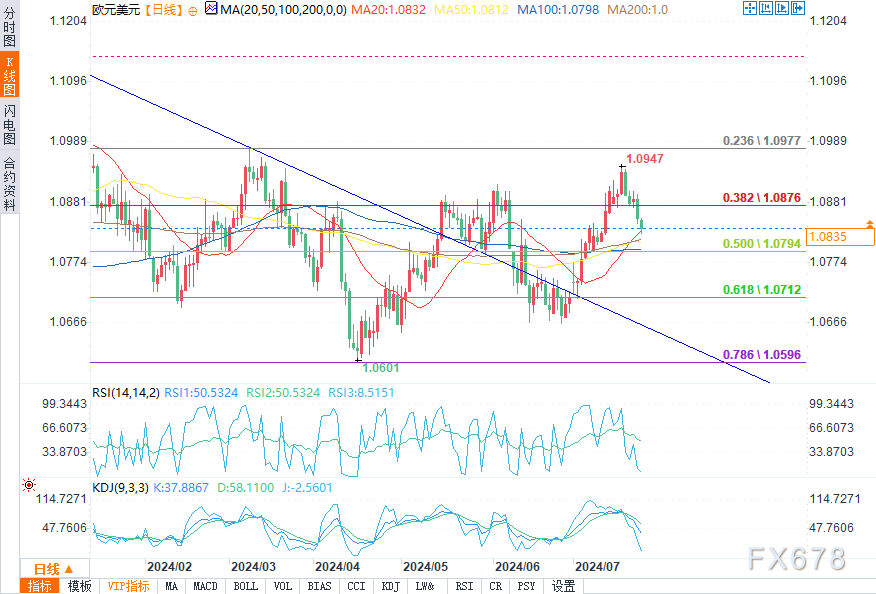Viewport: 876px width, 594px height.
Task: Click the MA50:1.0812 value
Action: [472, 9]
